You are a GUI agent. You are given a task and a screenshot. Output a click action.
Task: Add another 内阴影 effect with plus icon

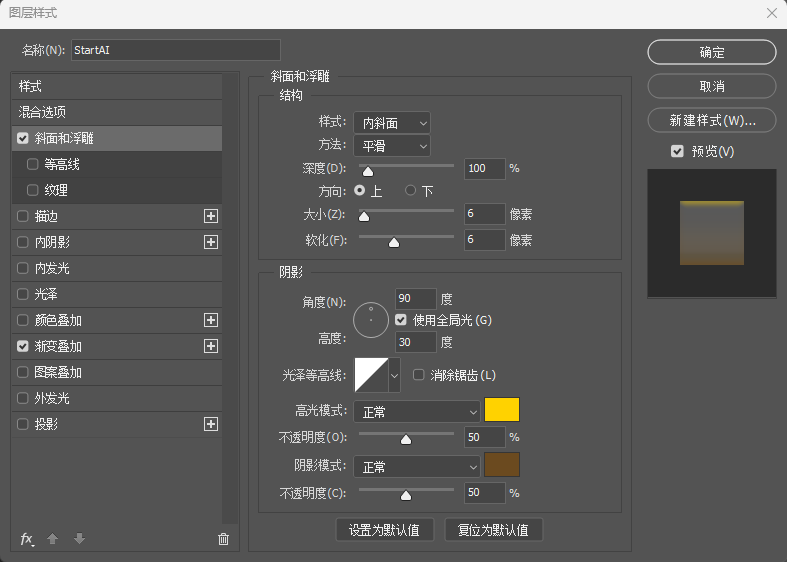(x=211, y=242)
